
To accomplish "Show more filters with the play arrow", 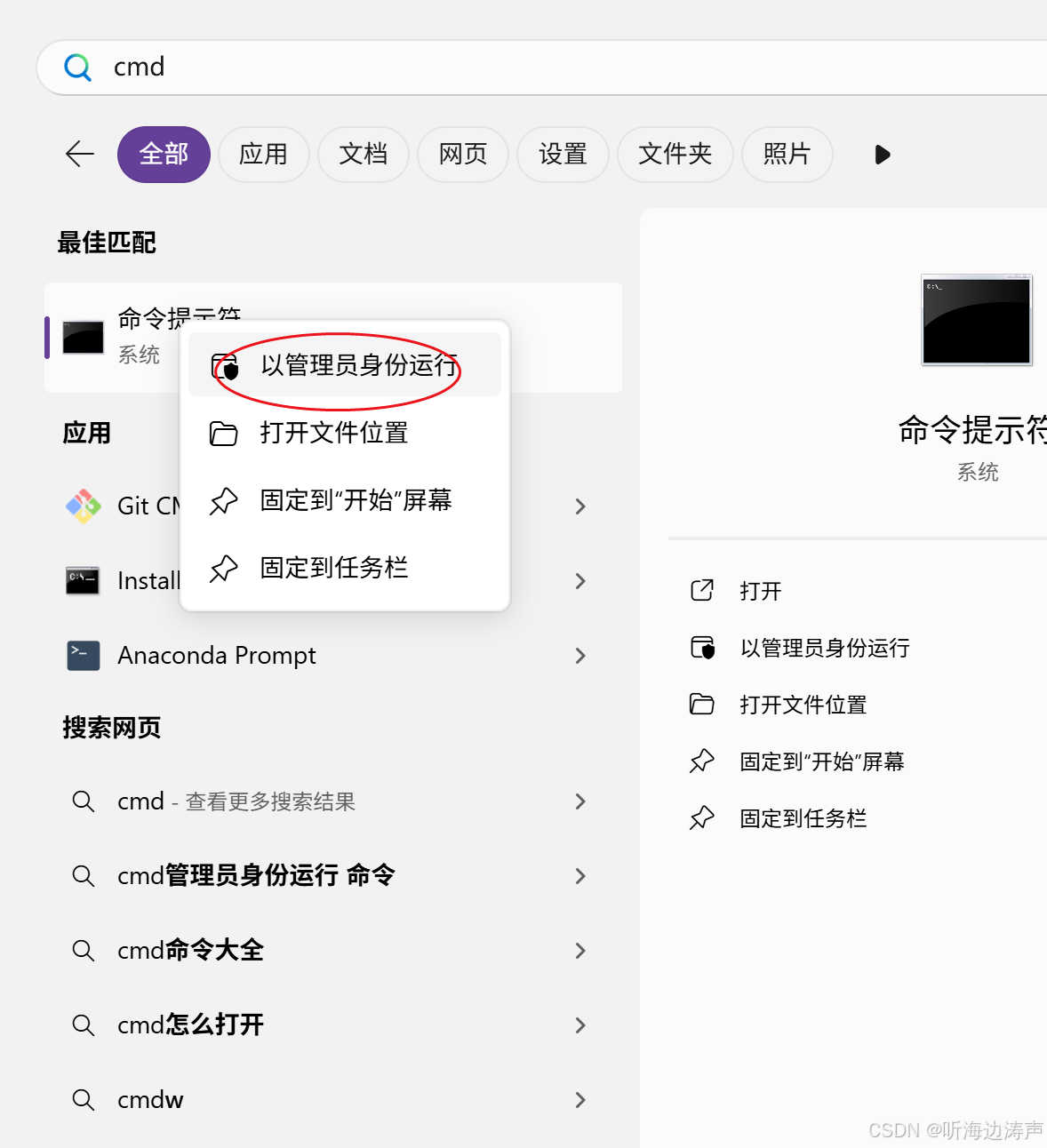I will click(x=882, y=155).
